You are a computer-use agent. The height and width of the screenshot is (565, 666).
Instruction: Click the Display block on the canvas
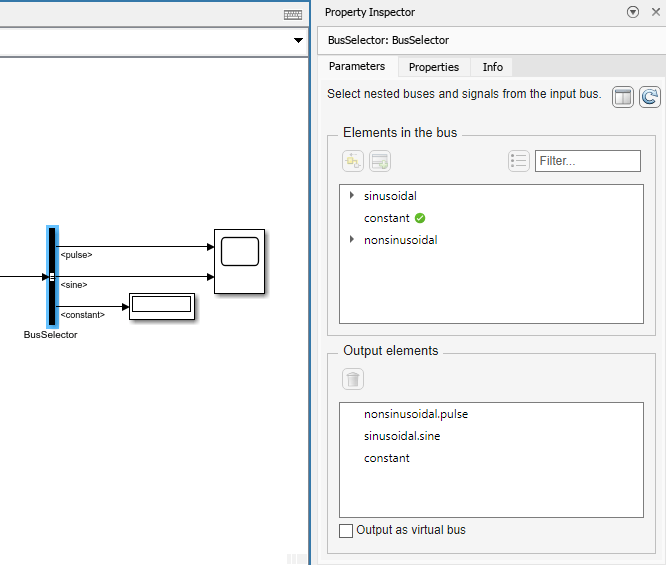(x=162, y=306)
